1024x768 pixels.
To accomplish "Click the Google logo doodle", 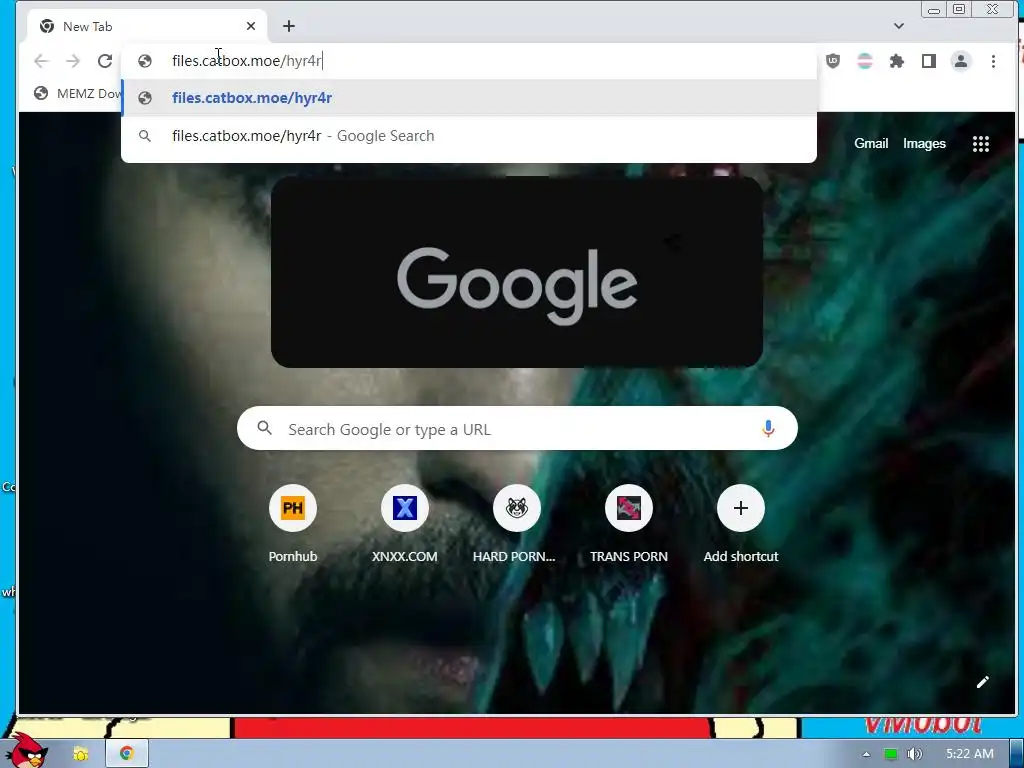I will [x=517, y=272].
